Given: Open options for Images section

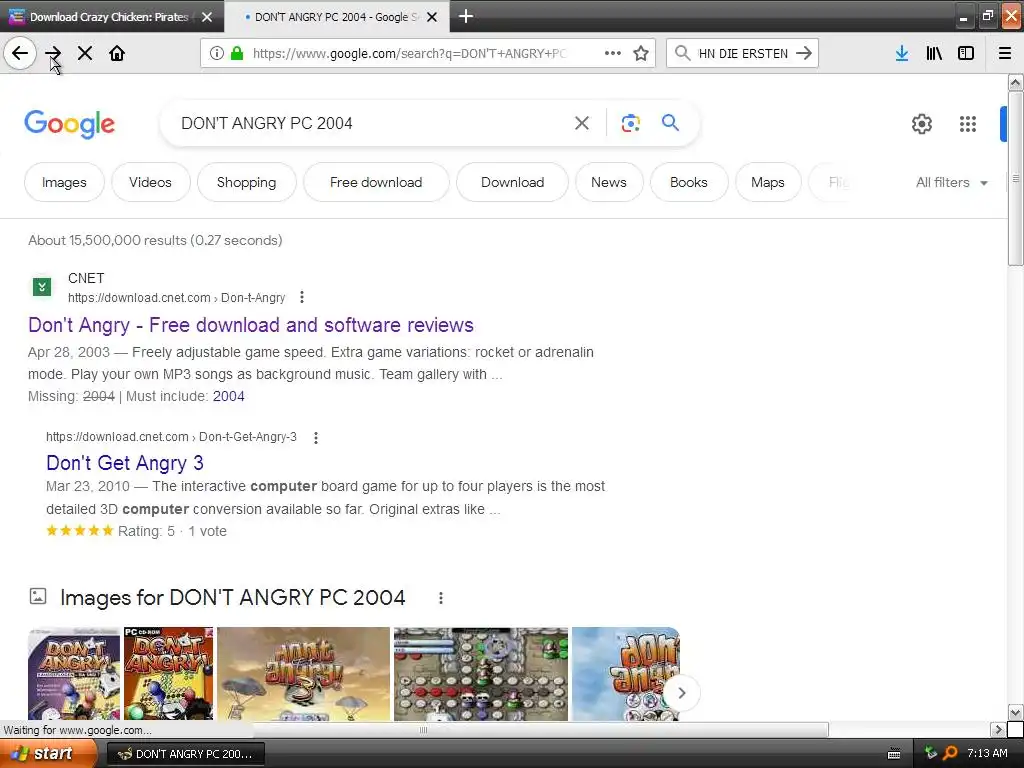Looking at the screenshot, I should [441, 598].
